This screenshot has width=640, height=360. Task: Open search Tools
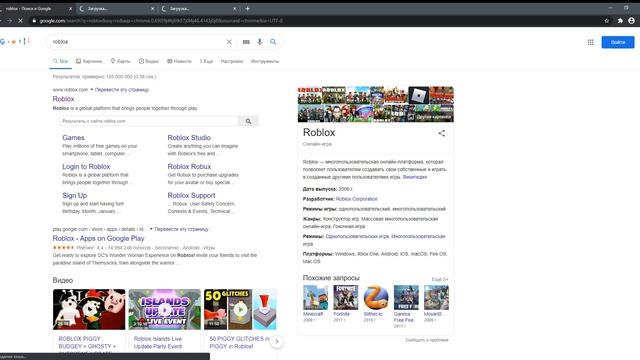[265, 61]
